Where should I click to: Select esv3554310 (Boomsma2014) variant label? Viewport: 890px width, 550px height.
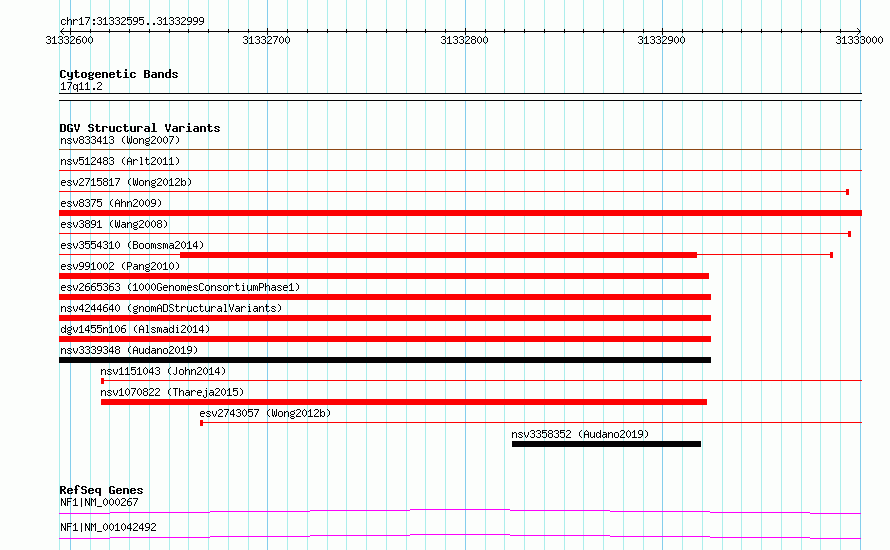132,245
